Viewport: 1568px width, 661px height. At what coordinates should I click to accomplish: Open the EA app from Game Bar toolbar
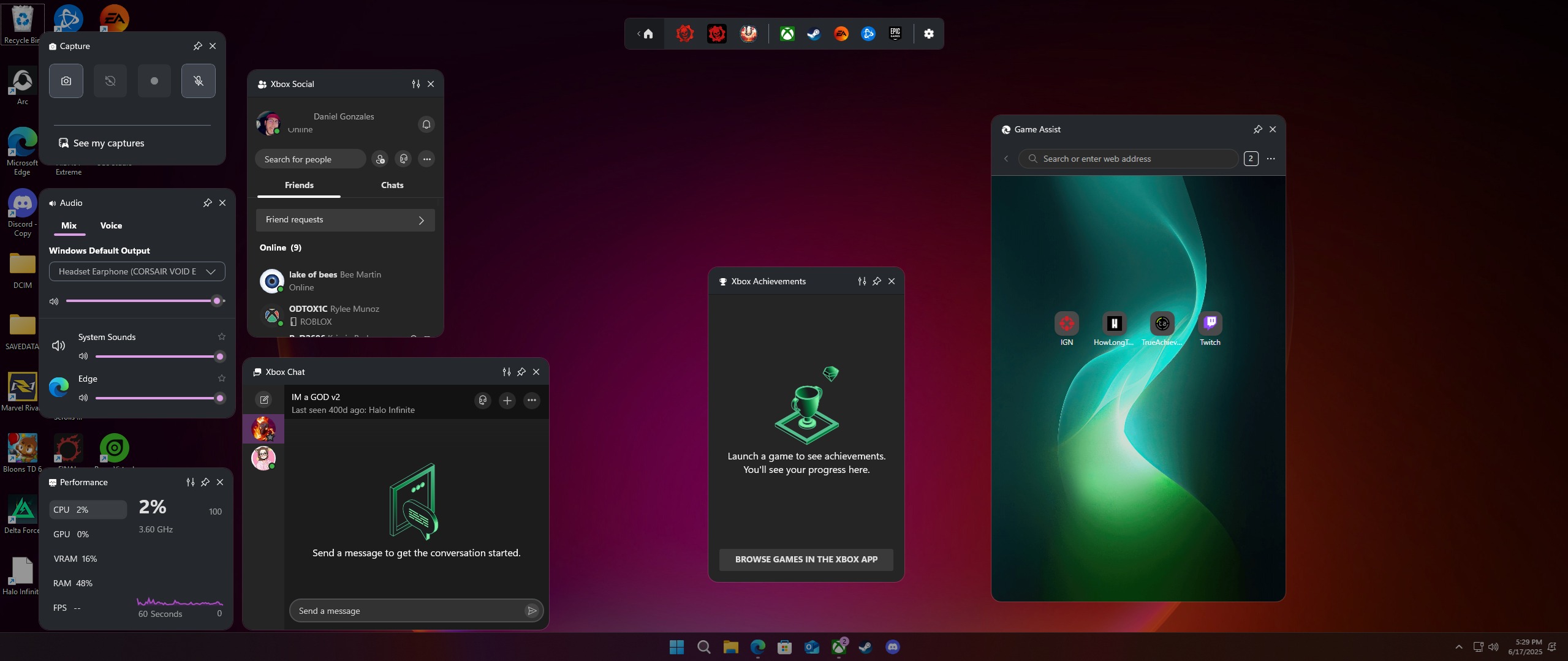(841, 34)
